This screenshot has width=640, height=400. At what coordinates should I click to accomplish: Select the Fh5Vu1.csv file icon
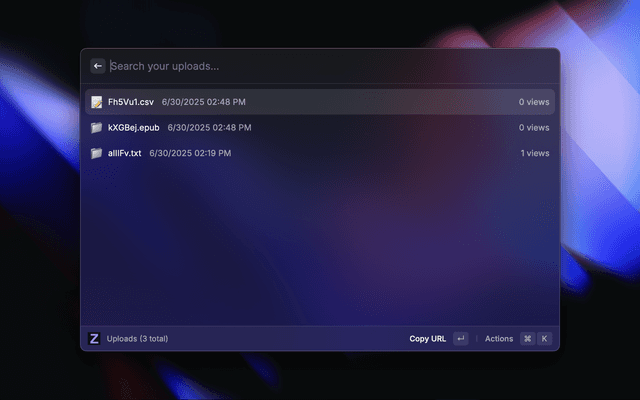(x=97, y=102)
